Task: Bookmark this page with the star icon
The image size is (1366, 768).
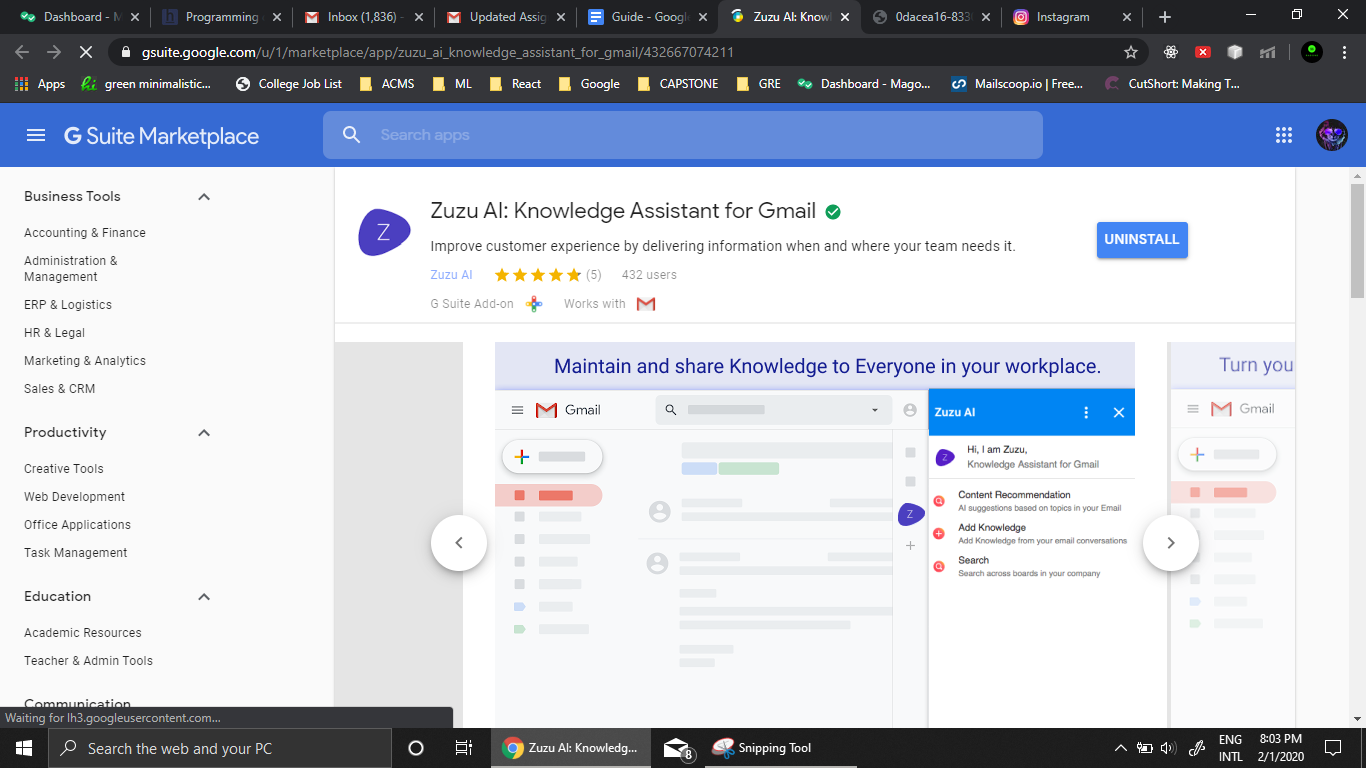Action: click(1131, 52)
